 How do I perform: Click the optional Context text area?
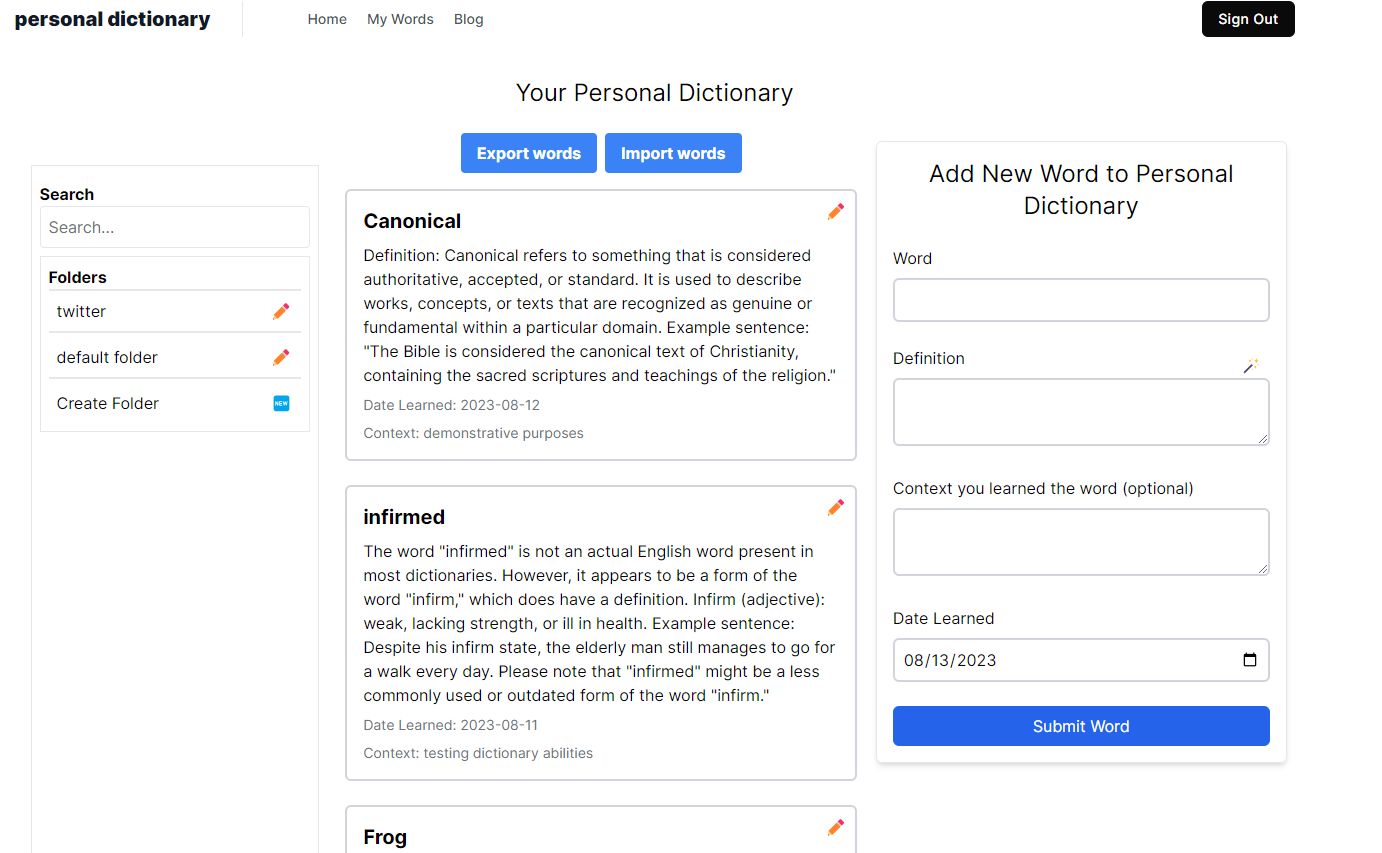1081,541
